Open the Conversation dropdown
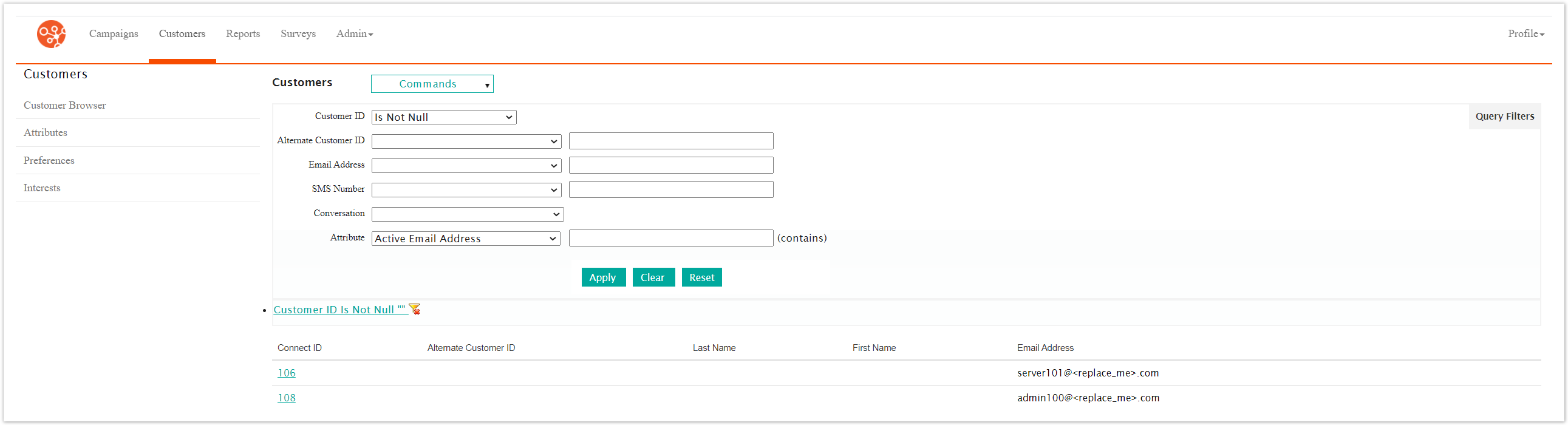This screenshot has height=425, width=1568. [468, 214]
